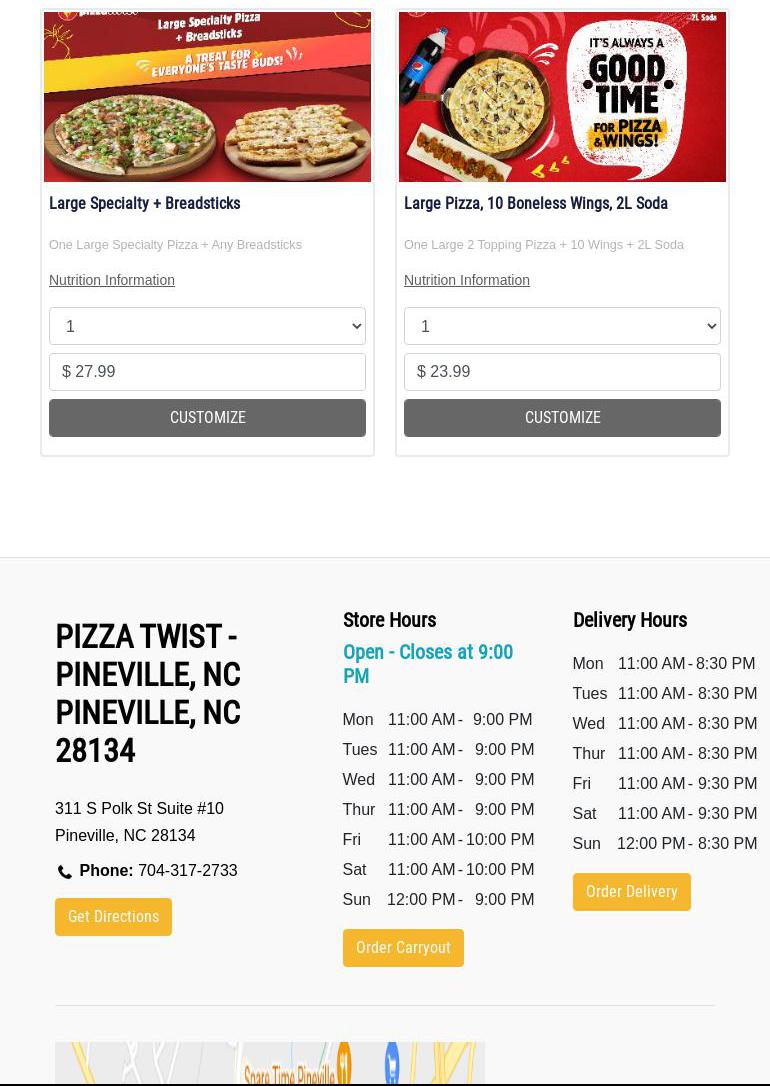Viewport: 770px width, 1086px height.
Task: Click the Good Time for Pizza & Wings image
Action: (x=562, y=97)
